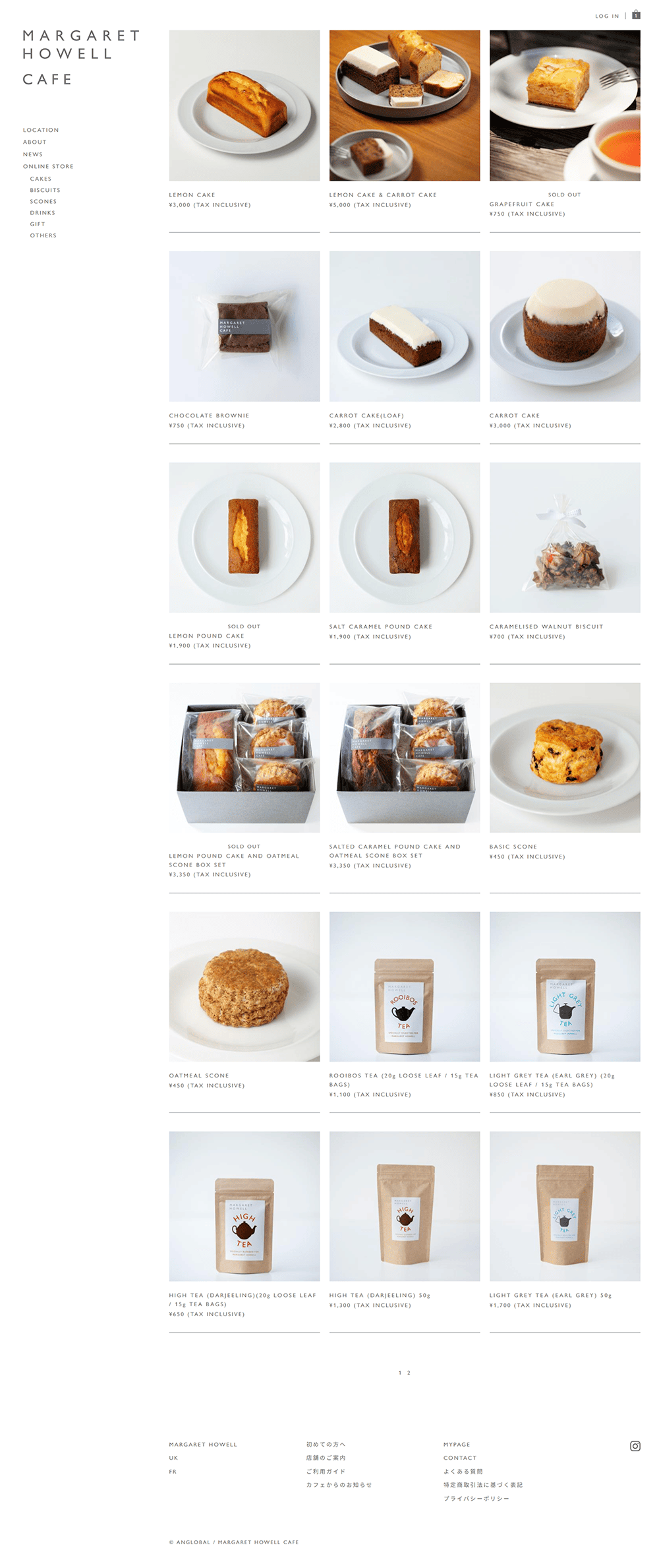Screen dimensions: 659x1568
Task: Click the Margaret Howell Cafe logo
Action: pos(82,57)
